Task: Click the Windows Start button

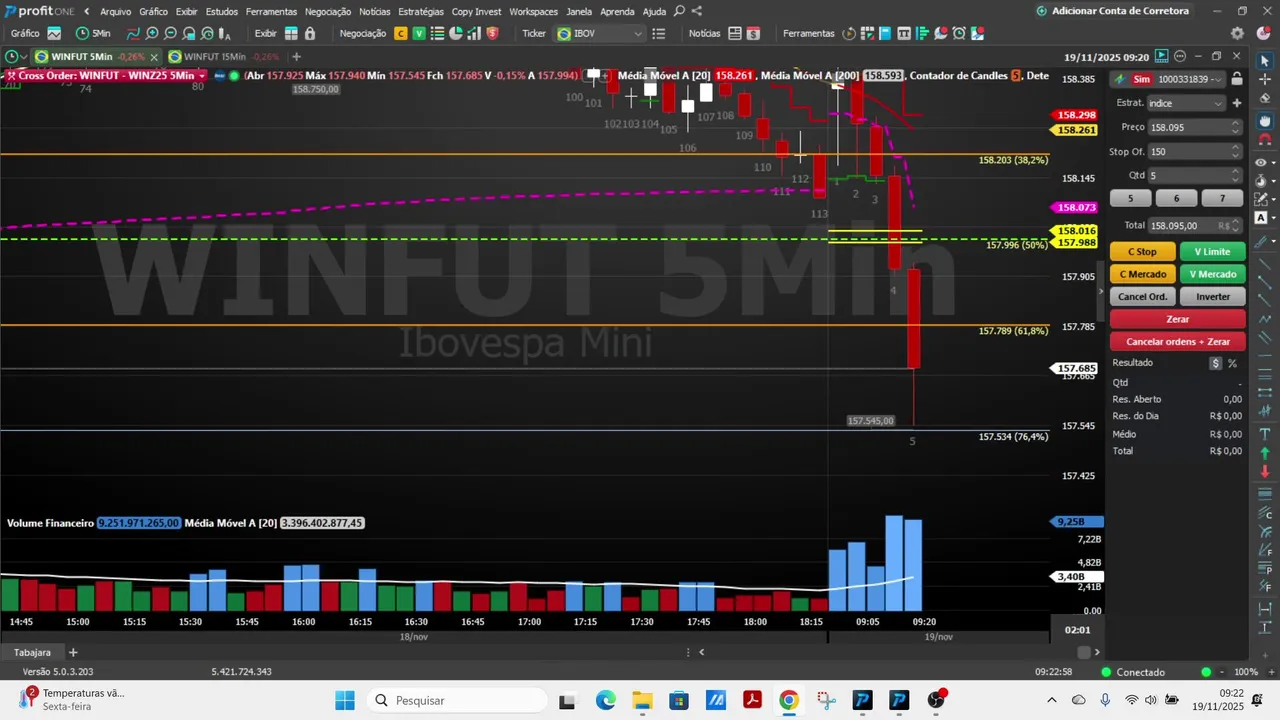Action: pos(345,700)
